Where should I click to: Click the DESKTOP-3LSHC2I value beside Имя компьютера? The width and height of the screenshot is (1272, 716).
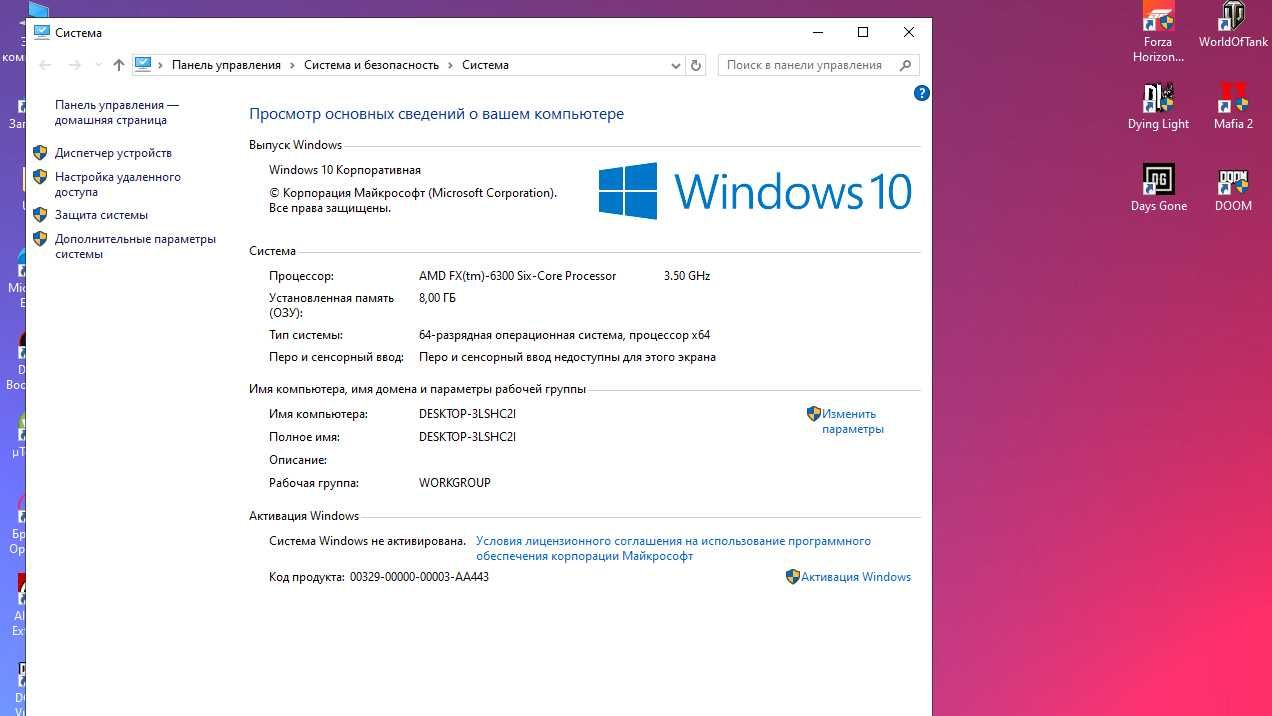coord(467,414)
